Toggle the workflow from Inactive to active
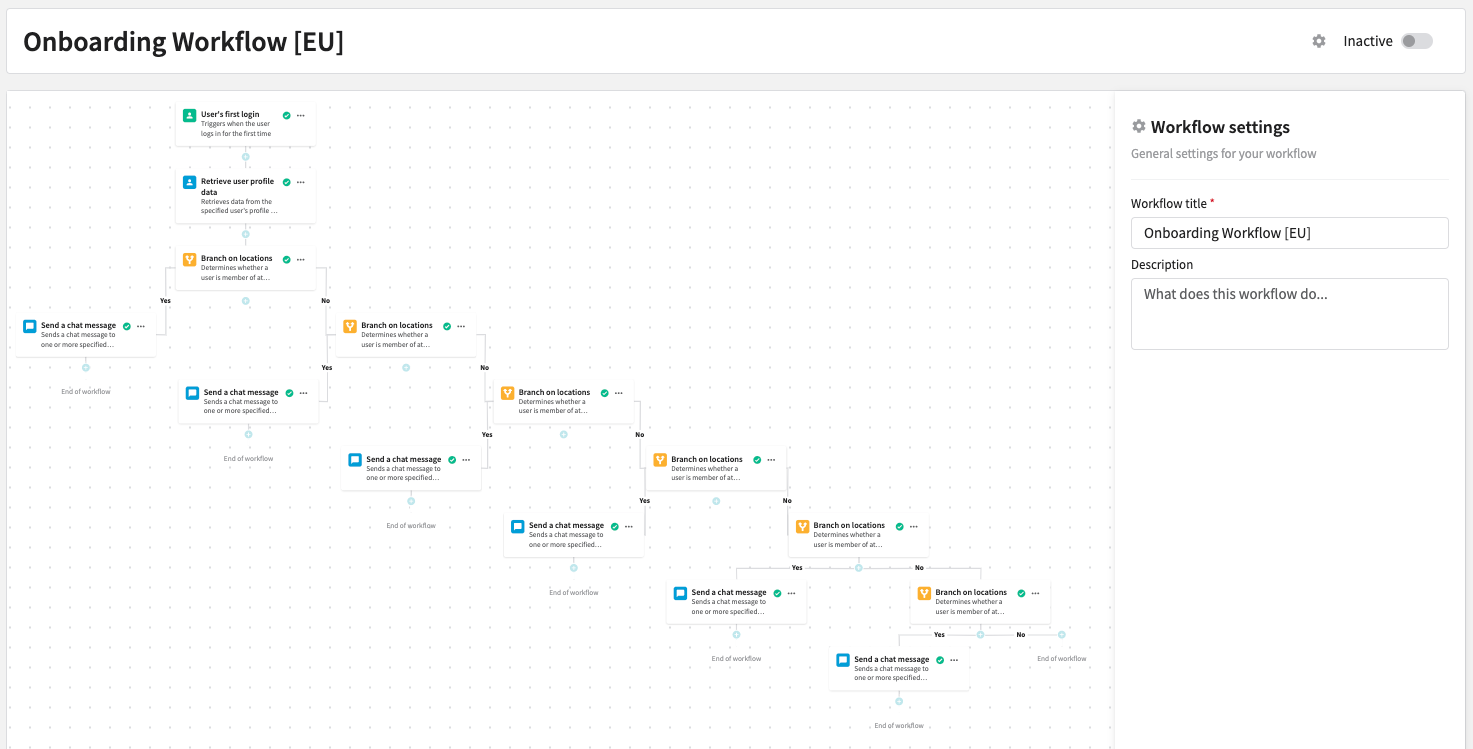Viewport: 1473px width, 749px height. pos(1416,41)
